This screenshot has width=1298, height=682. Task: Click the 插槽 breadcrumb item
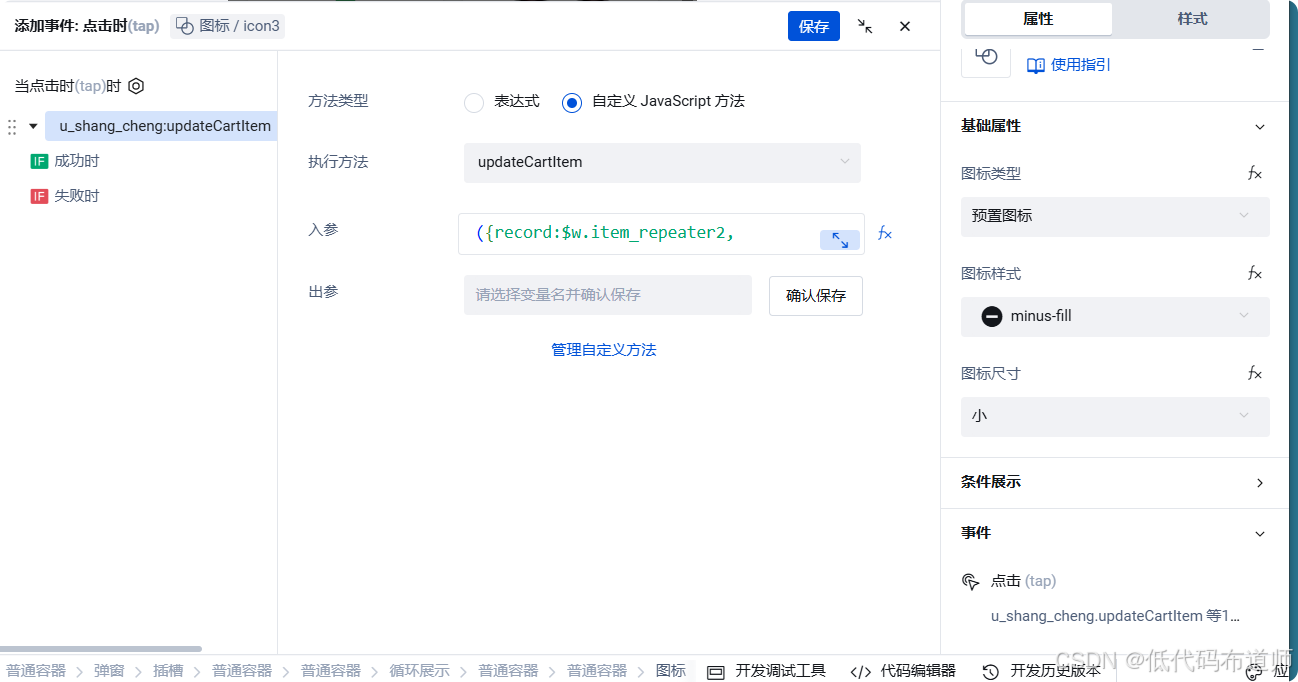[x=168, y=671]
